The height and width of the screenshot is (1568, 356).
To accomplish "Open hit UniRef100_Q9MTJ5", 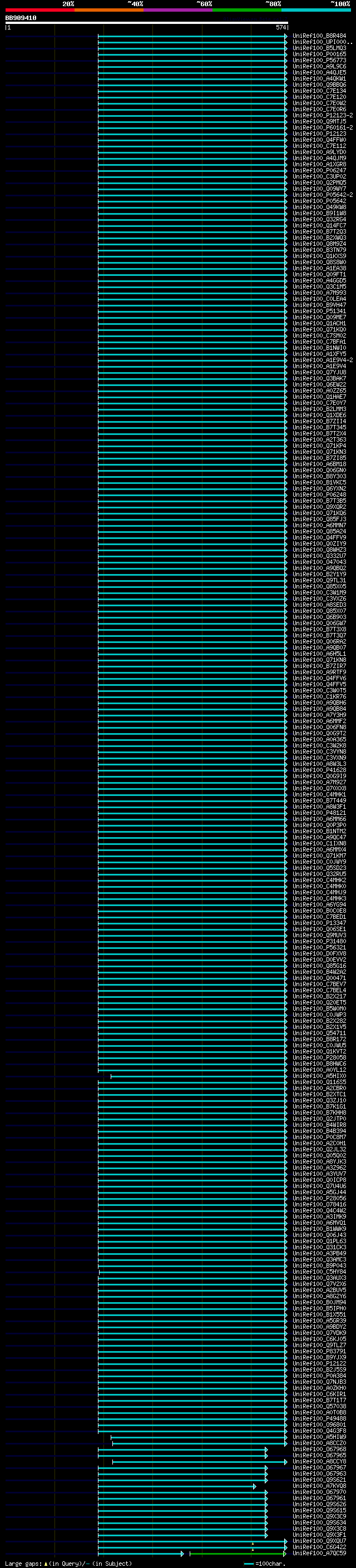I will (x=319, y=122).
